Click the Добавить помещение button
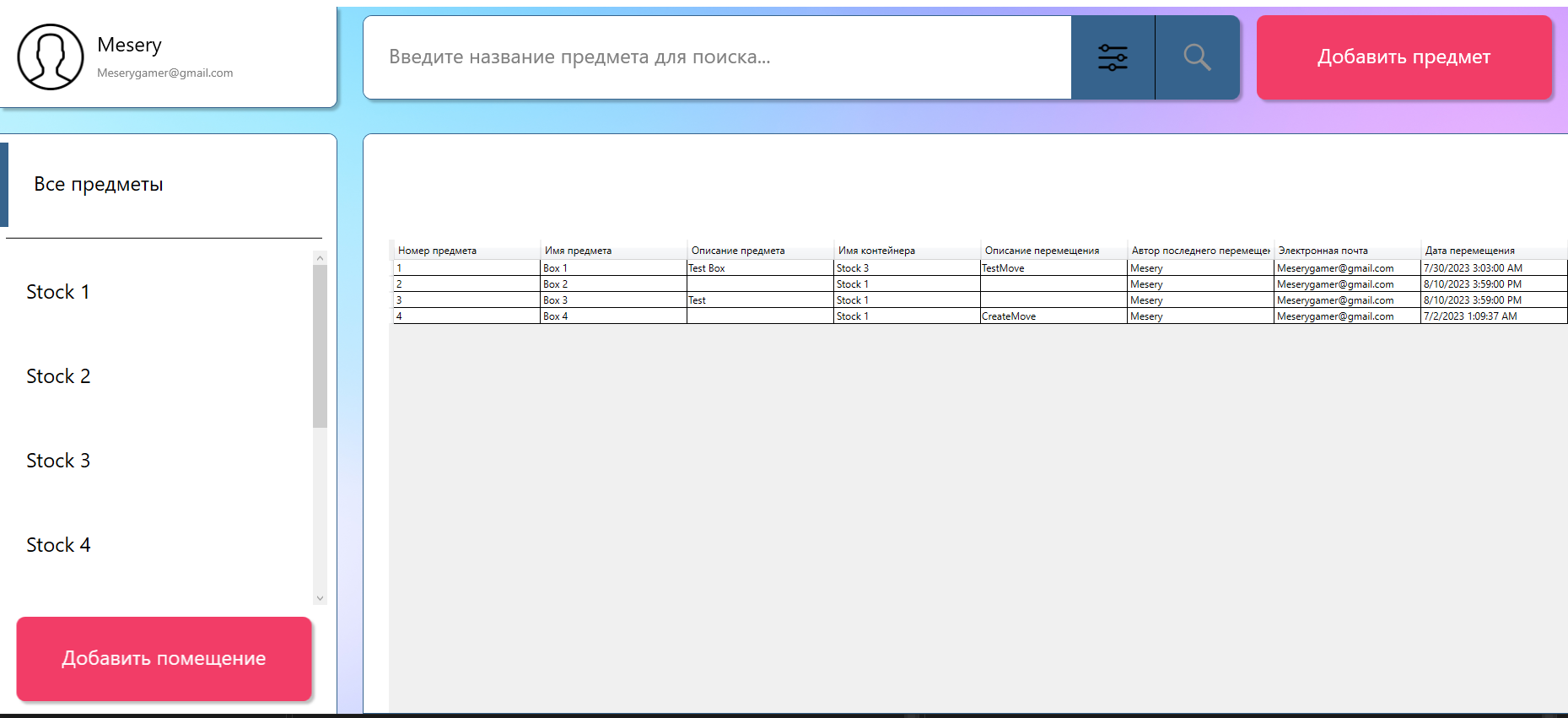1568x718 pixels. point(164,658)
